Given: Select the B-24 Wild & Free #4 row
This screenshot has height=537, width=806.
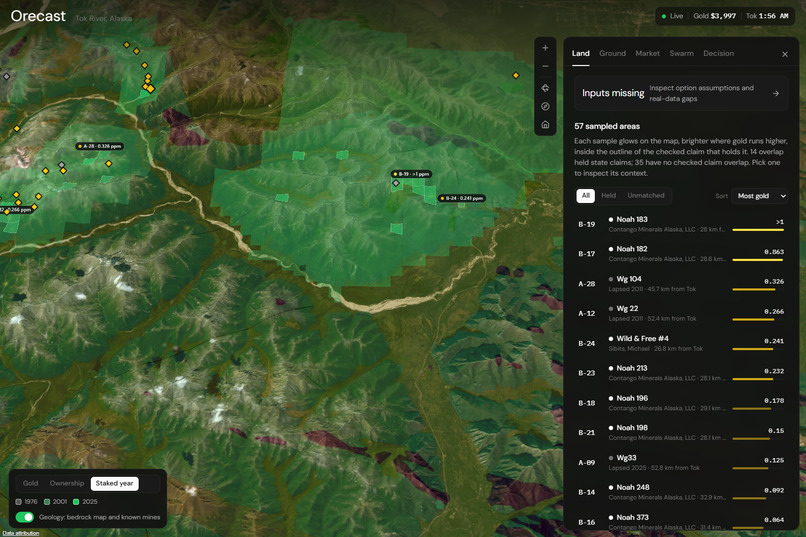Looking at the screenshot, I should pyautogui.click(x=681, y=343).
